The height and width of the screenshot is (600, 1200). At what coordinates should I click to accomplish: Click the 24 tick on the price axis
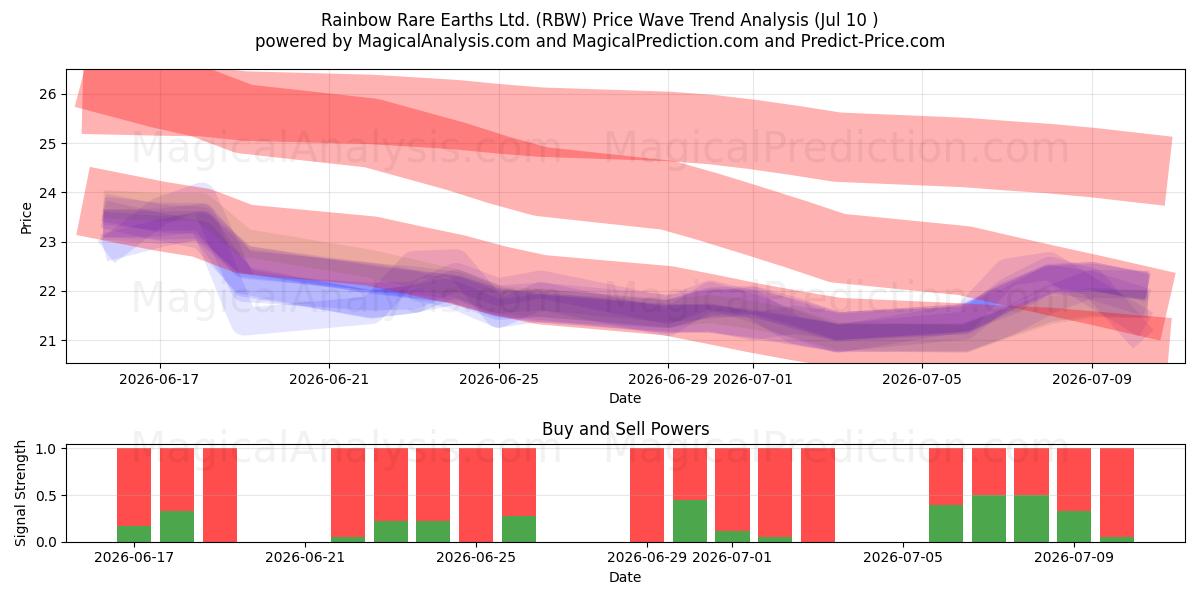[49, 192]
